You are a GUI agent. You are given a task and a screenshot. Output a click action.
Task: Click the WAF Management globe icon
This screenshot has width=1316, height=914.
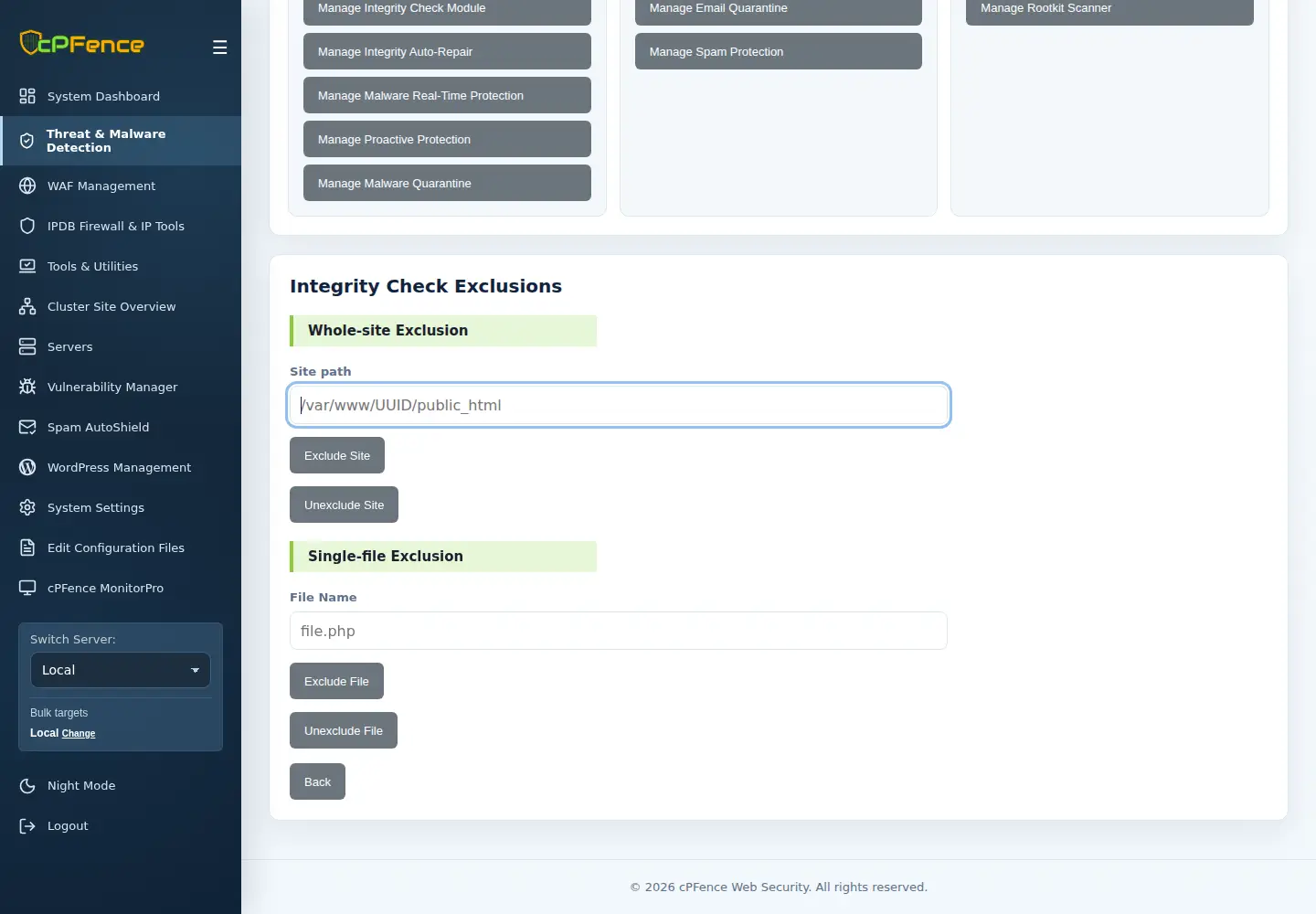click(x=27, y=186)
